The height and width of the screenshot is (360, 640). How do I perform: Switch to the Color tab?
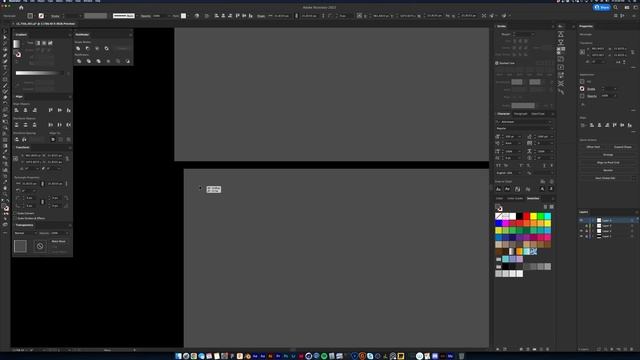[x=500, y=198]
